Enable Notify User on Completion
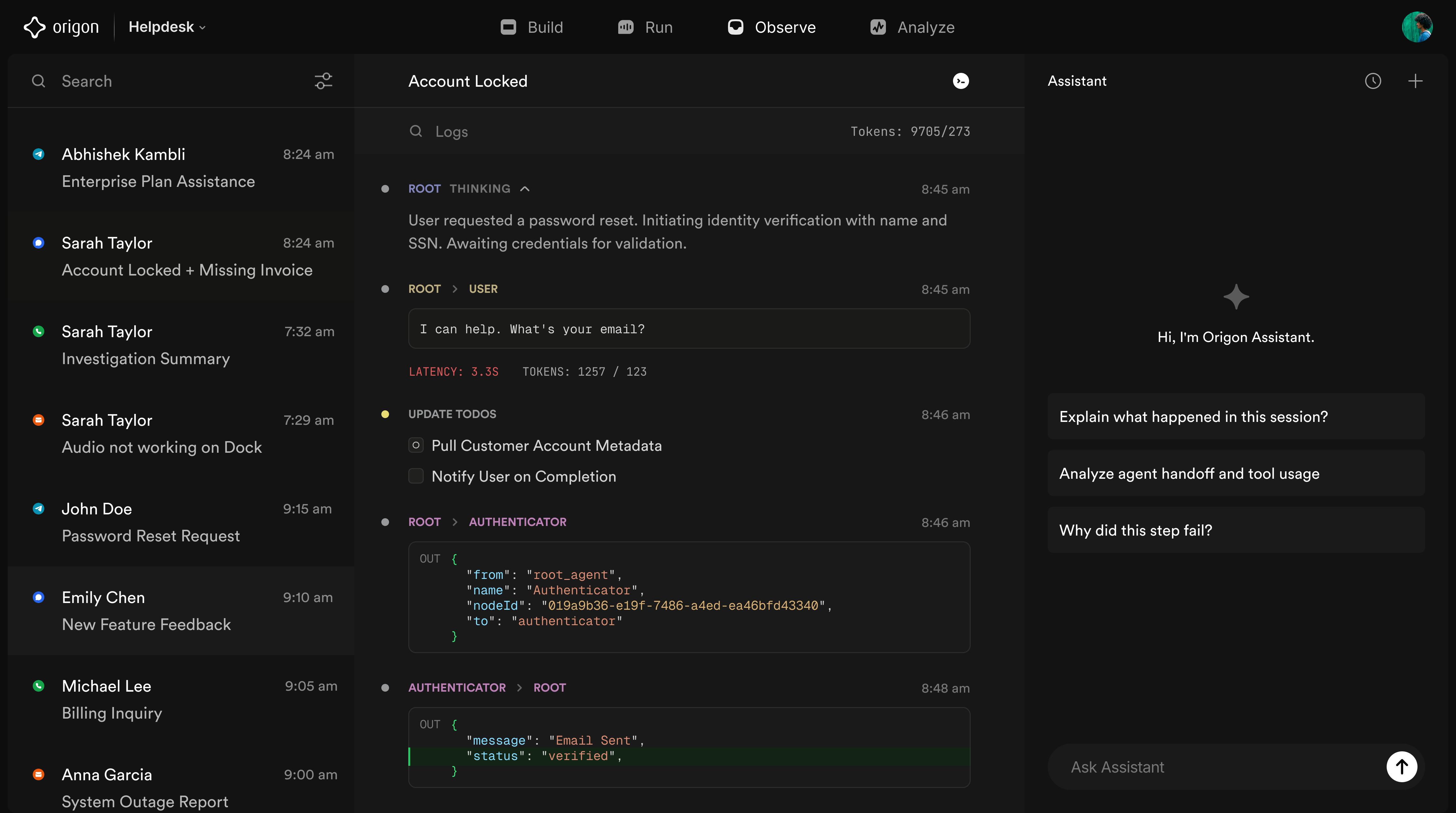 click(416, 476)
